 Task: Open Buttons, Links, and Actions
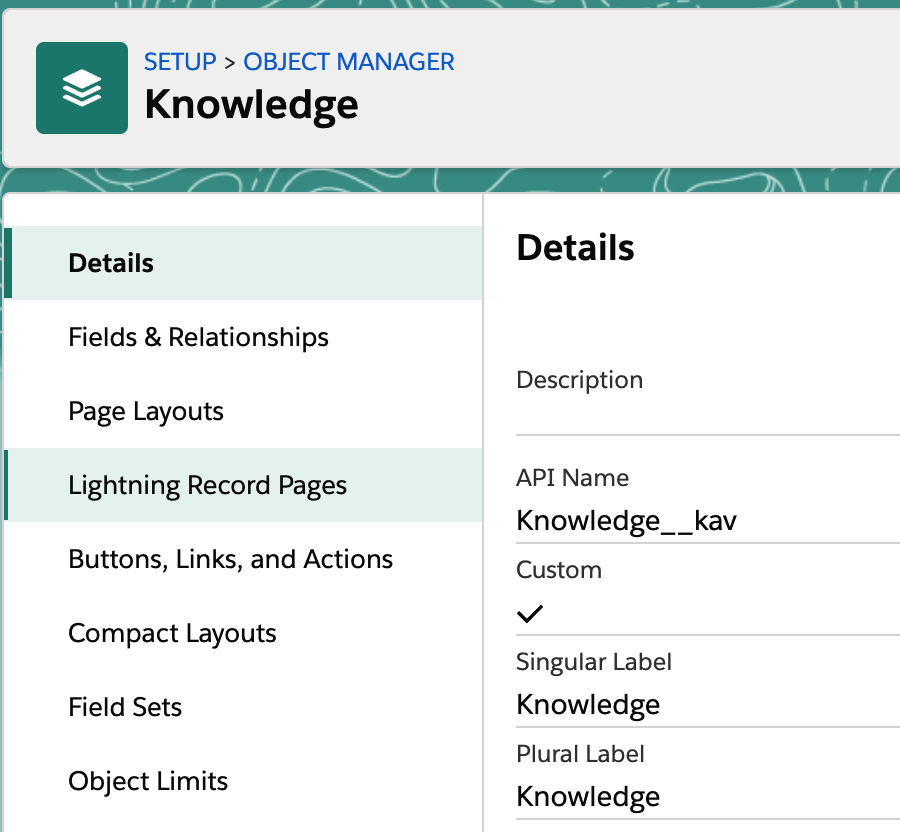[243, 559]
